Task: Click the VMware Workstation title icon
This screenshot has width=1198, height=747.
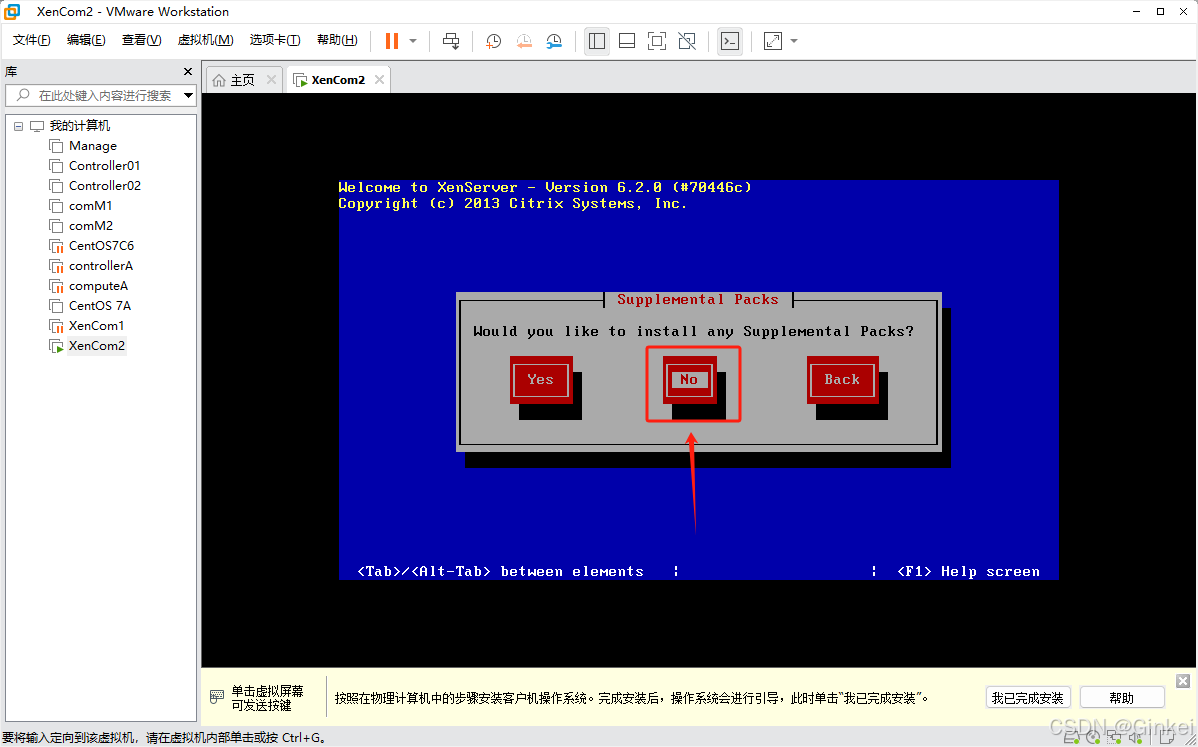Action: 12,11
